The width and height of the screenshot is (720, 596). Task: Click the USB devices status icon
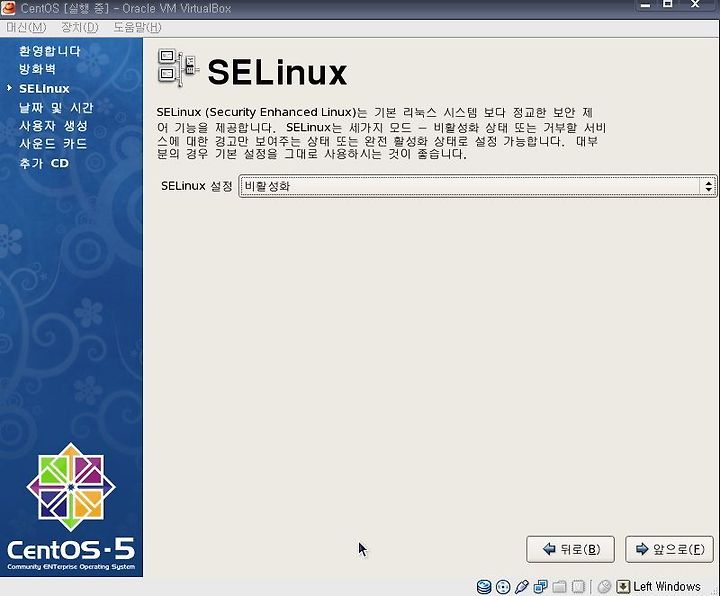coord(522,586)
